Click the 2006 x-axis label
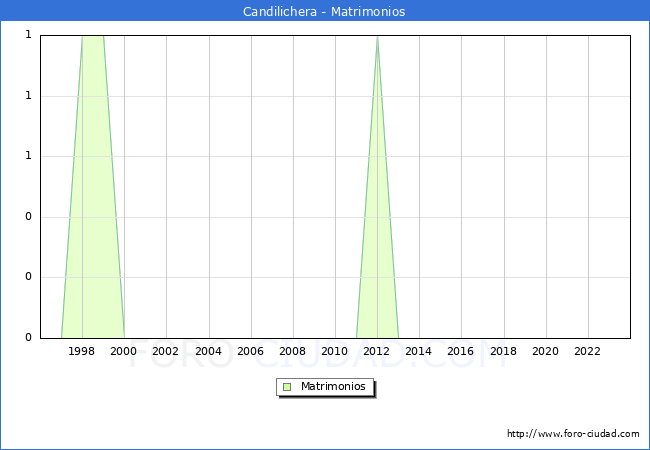The height and width of the screenshot is (450, 650). pos(250,351)
